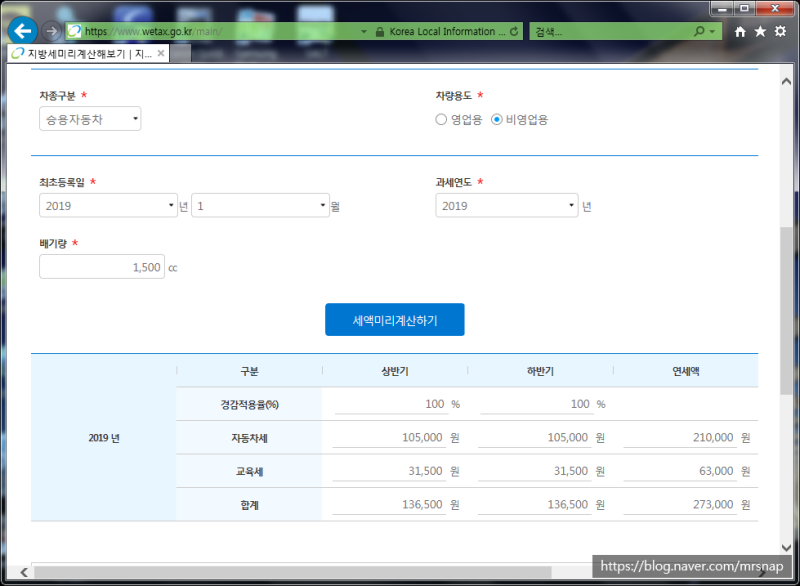Screen dimensions: 800x586
Task: Click the 연세액 column header
Action: click(686, 371)
